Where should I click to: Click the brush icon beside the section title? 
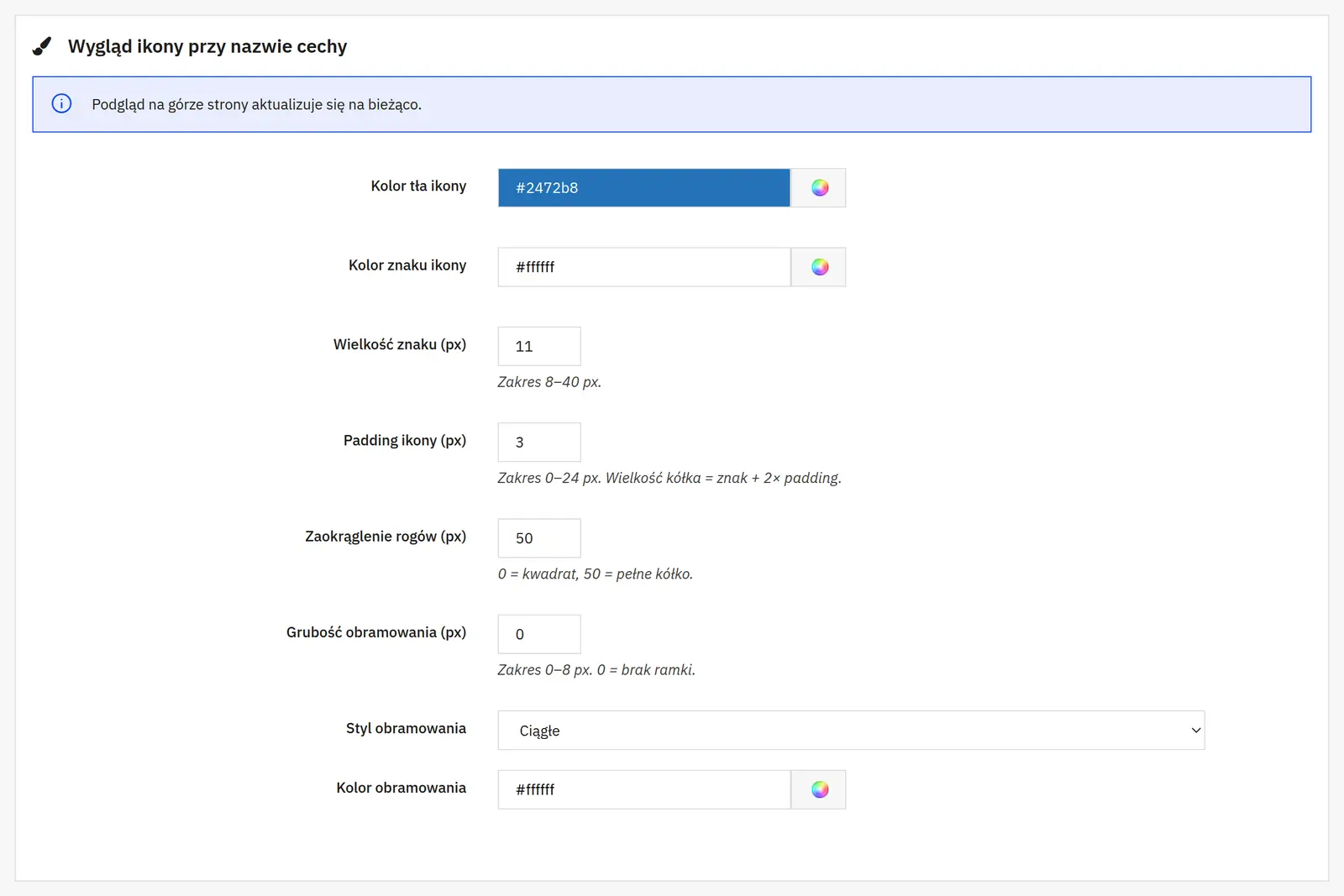tap(42, 46)
